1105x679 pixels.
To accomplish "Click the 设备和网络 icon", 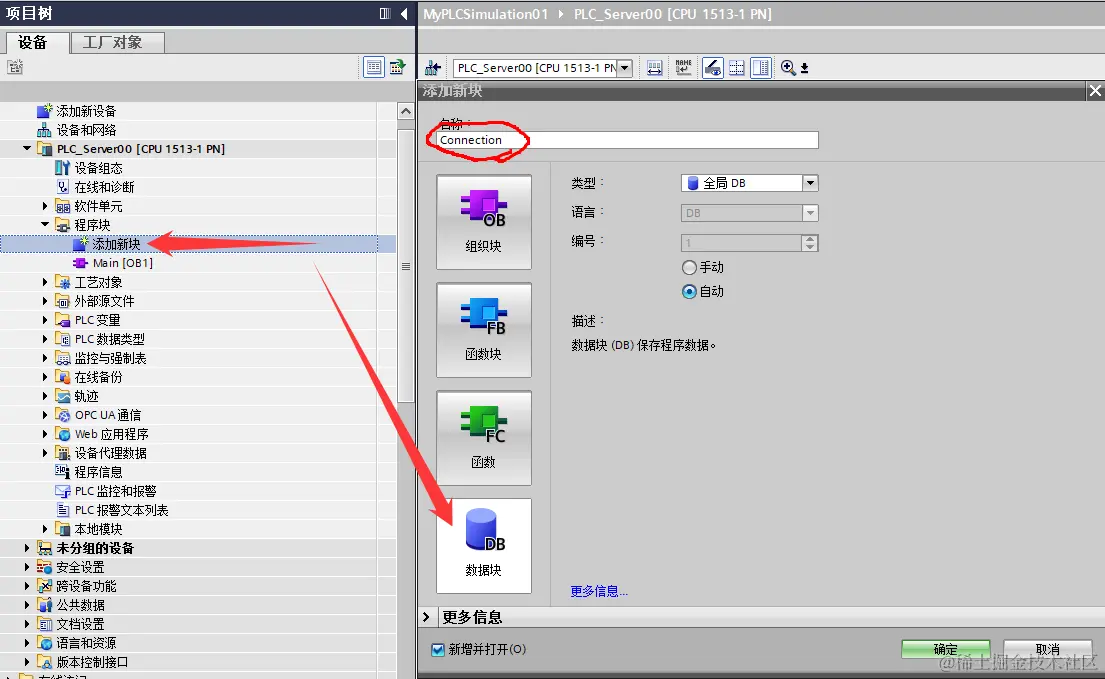I will [44, 130].
